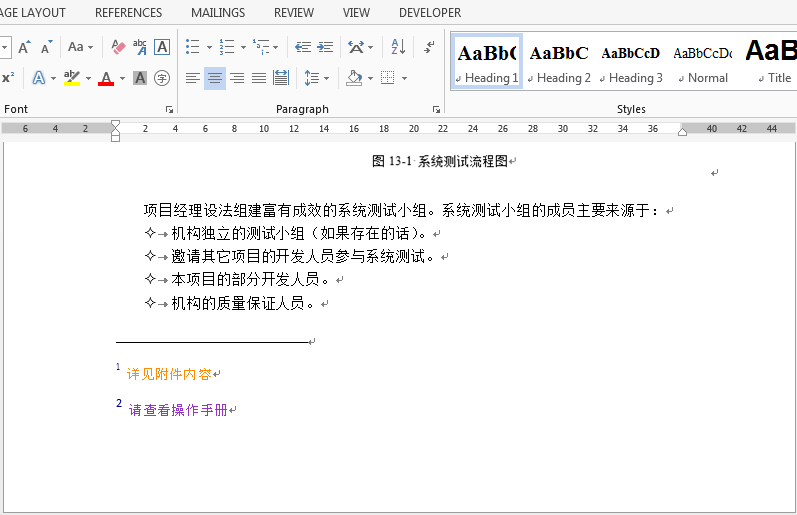The image size is (797, 515).
Task: Switch to the Review tab
Action: pos(294,13)
